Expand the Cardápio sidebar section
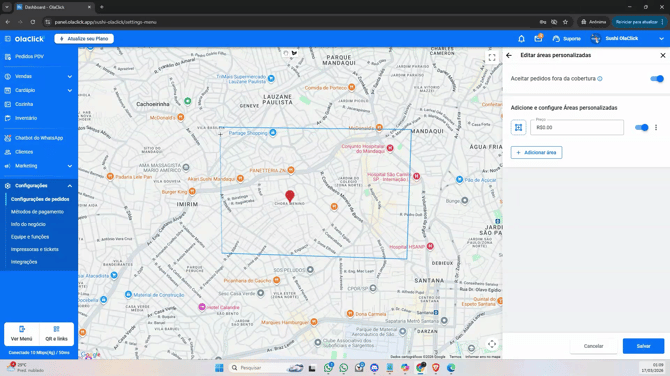Viewport: 670px width, 376px height. pos(38,90)
